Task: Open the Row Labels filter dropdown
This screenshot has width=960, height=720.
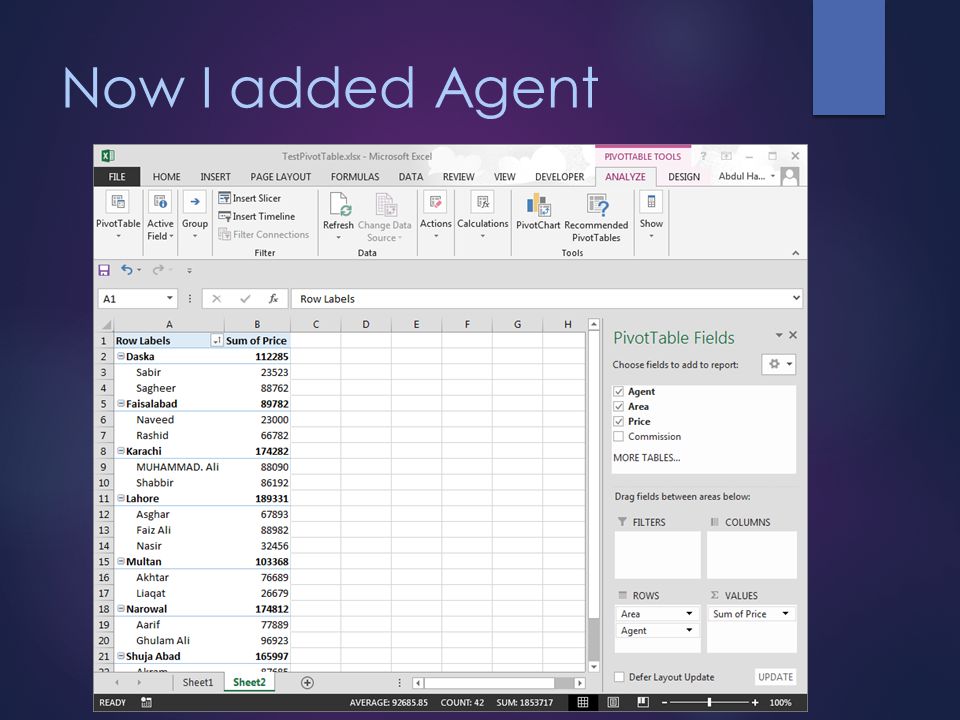Action: [x=217, y=341]
